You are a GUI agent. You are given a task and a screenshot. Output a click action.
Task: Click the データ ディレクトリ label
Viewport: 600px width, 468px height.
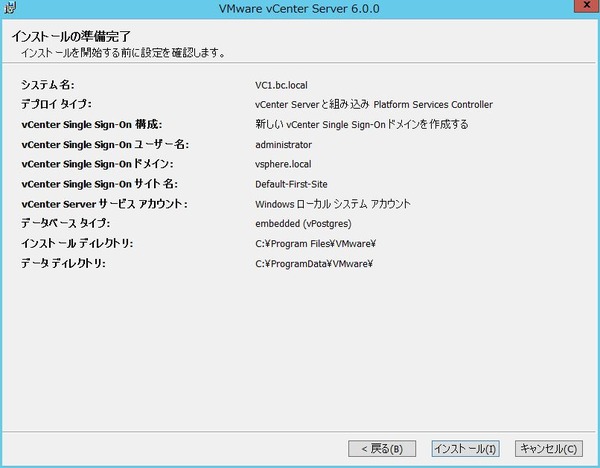pos(63,263)
